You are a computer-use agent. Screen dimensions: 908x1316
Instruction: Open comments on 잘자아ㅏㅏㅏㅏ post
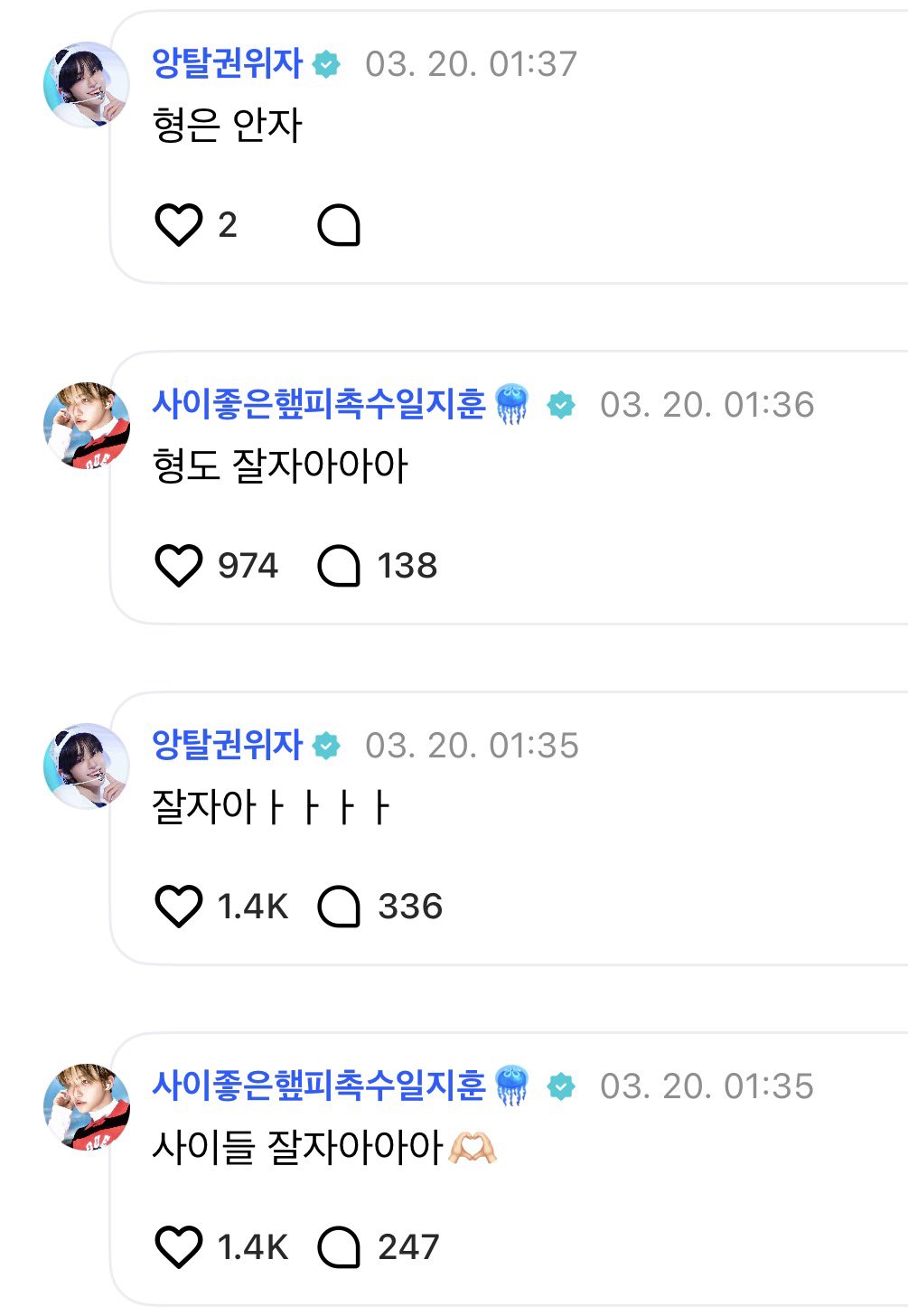(x=339, y=907)
